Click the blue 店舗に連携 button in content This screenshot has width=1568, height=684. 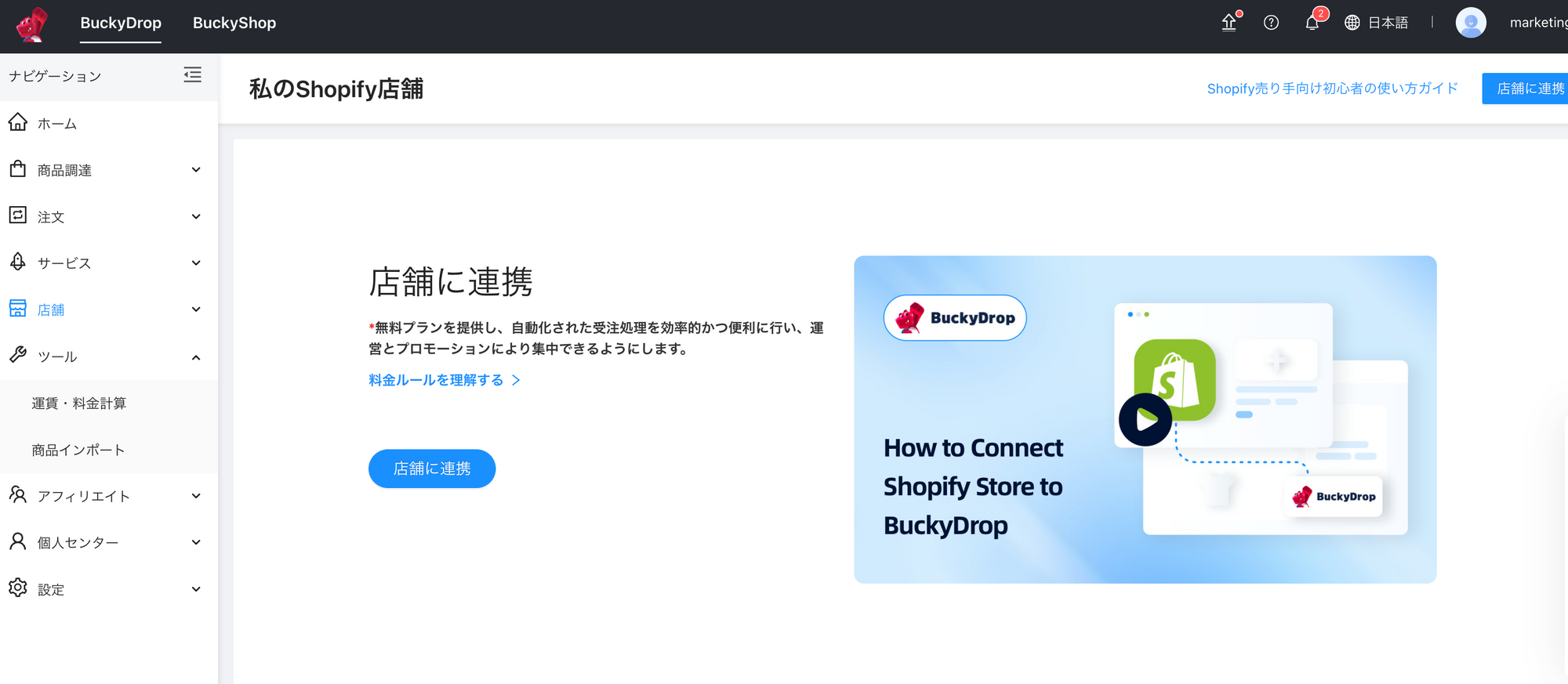click(x=432, y=469)
